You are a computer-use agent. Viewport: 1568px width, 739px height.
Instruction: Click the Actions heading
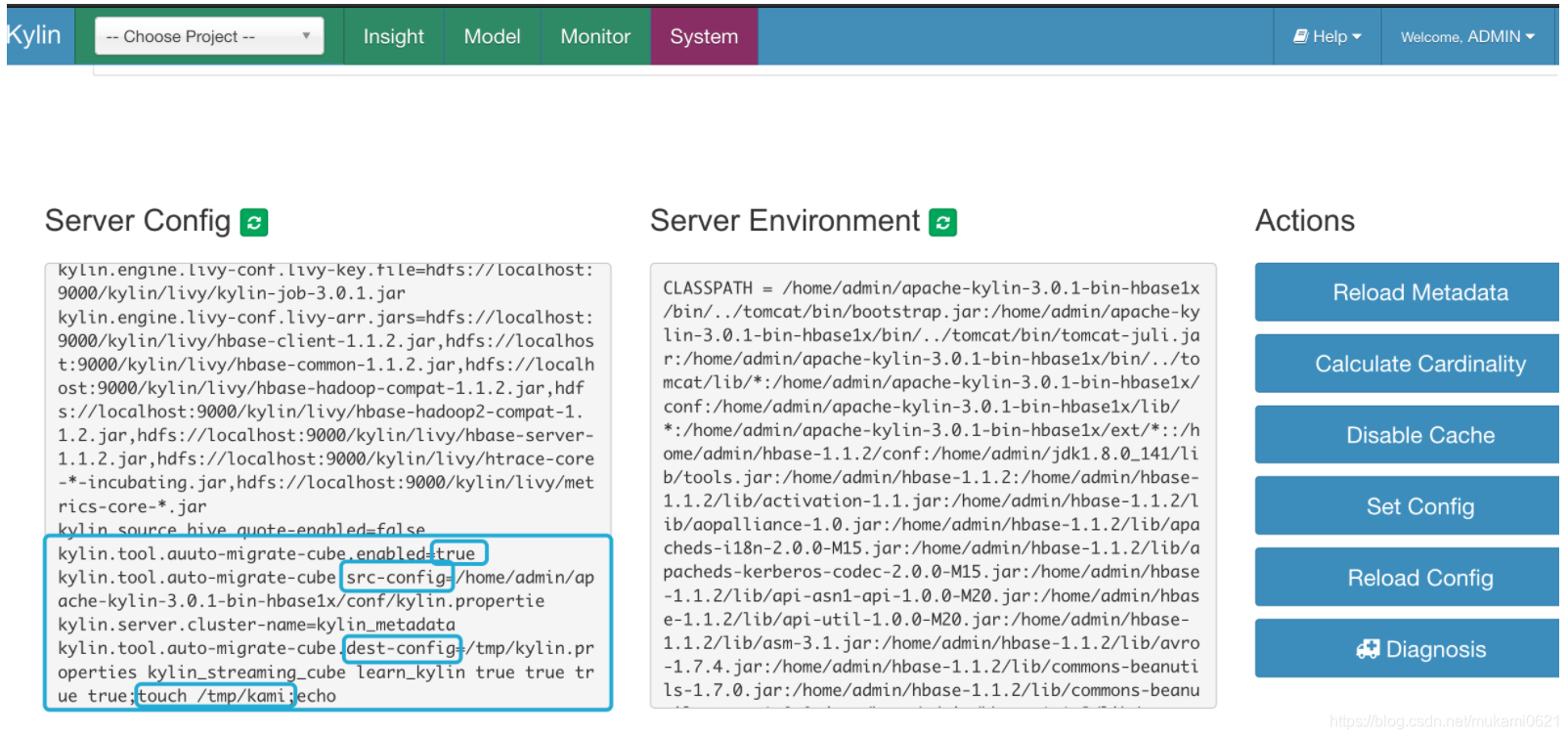point(1305,221)
